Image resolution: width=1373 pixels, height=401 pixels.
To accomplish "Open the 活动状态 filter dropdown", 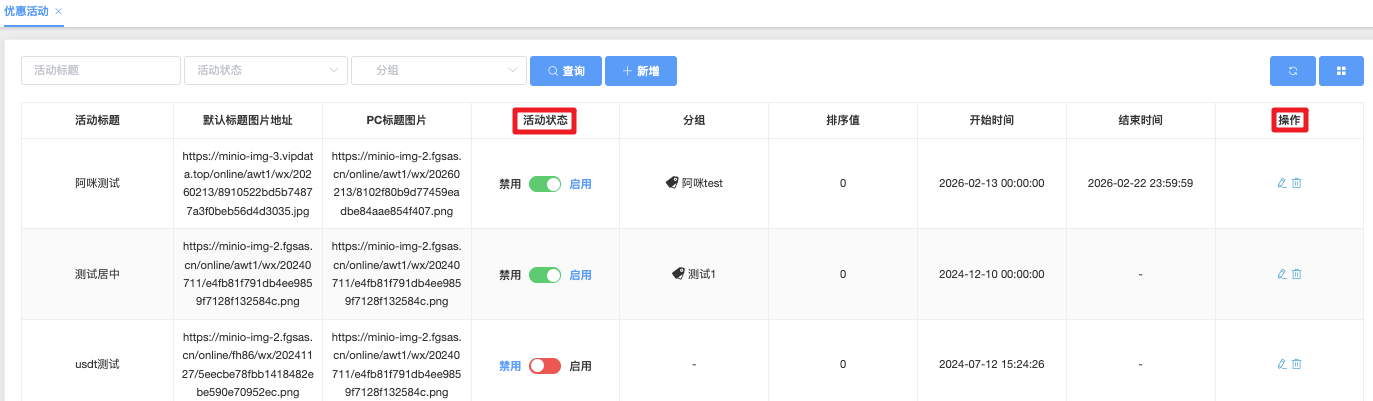I will [265, 71].
